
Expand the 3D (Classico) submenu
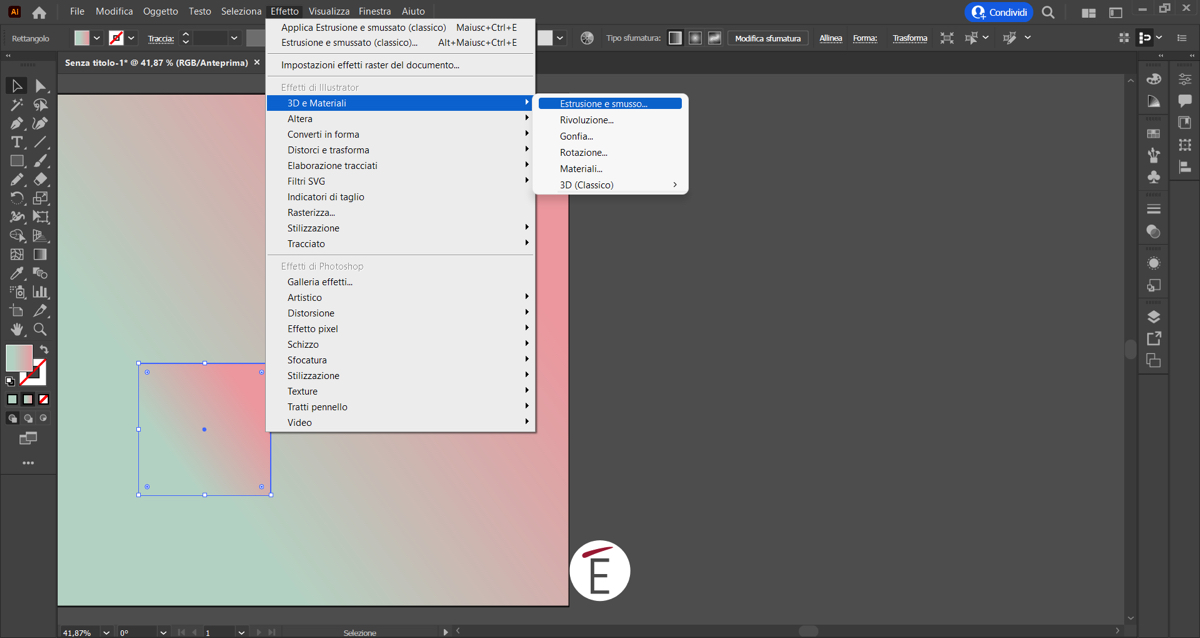(x=612, y=185)
